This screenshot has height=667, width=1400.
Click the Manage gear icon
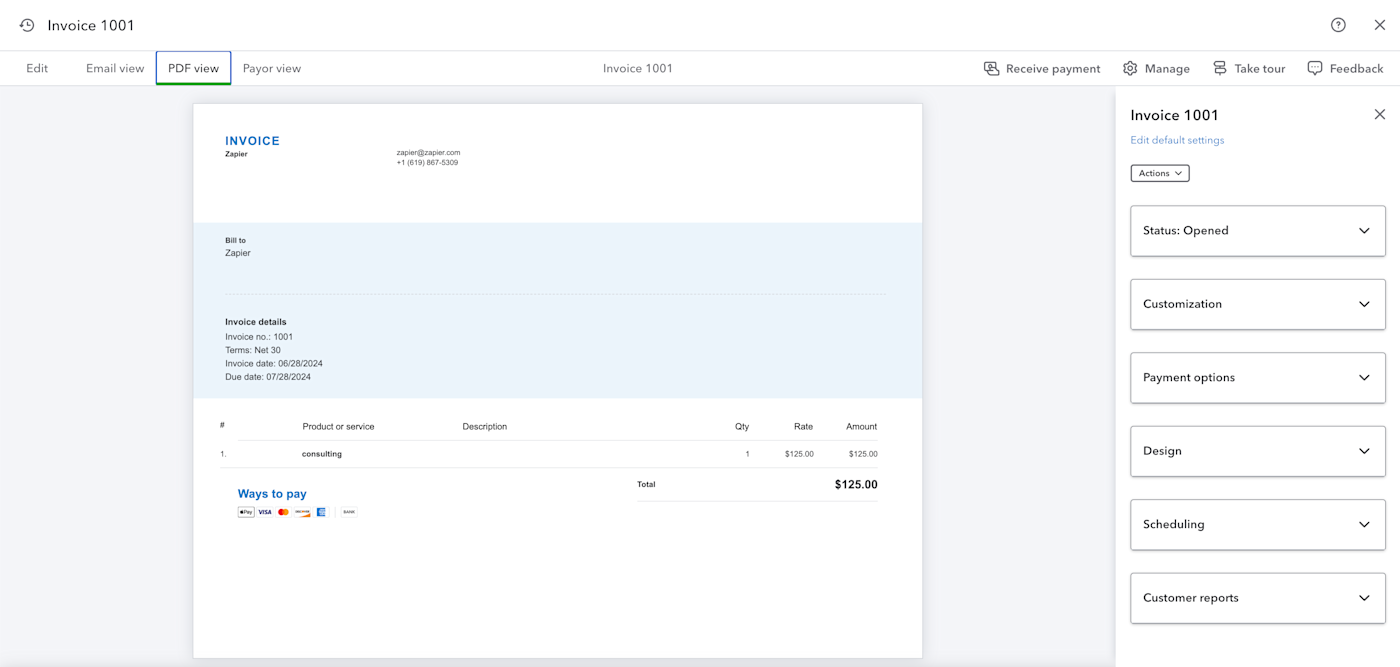coord(1130,68)
